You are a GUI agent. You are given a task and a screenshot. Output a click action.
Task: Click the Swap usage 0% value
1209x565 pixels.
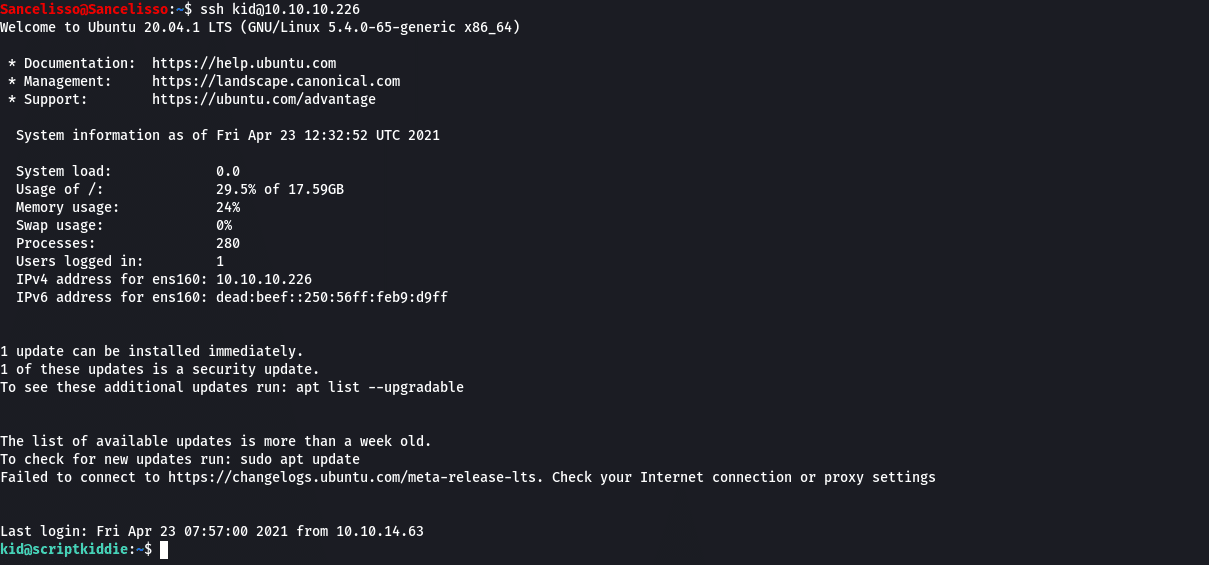224,225
